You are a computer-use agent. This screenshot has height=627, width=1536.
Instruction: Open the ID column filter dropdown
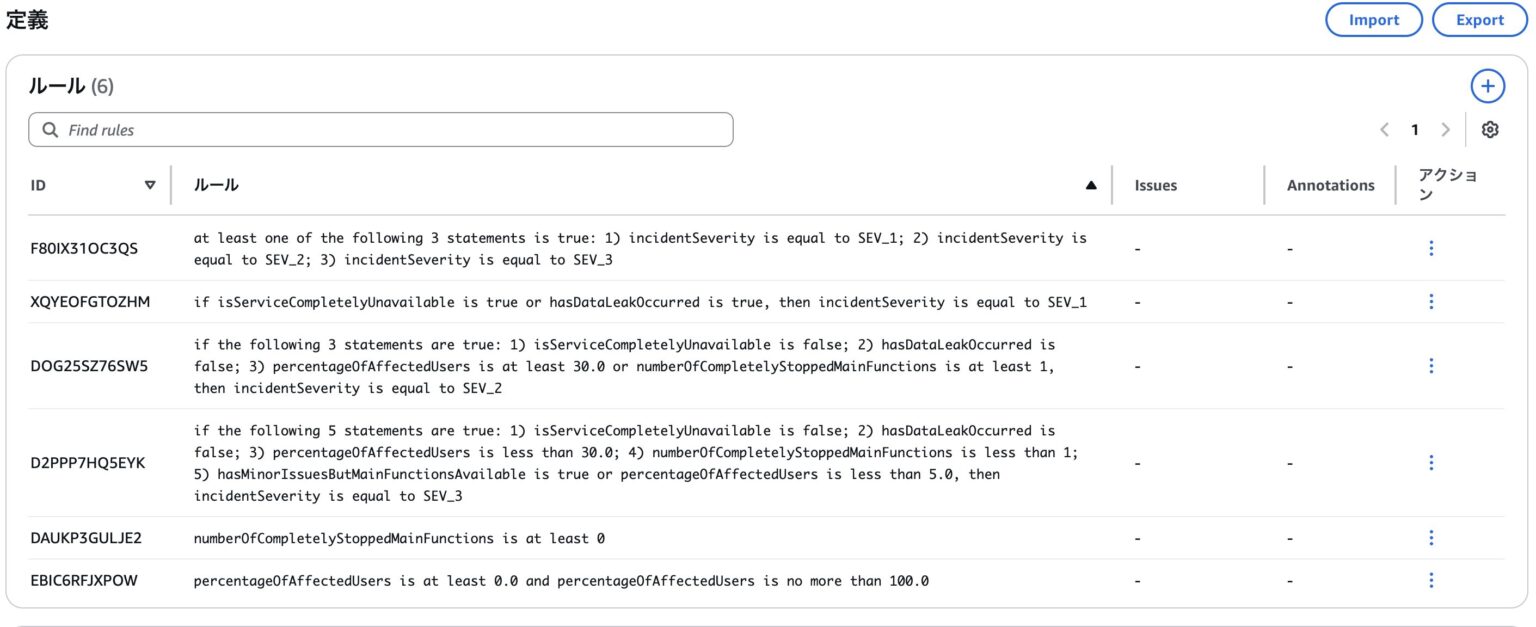151,184
